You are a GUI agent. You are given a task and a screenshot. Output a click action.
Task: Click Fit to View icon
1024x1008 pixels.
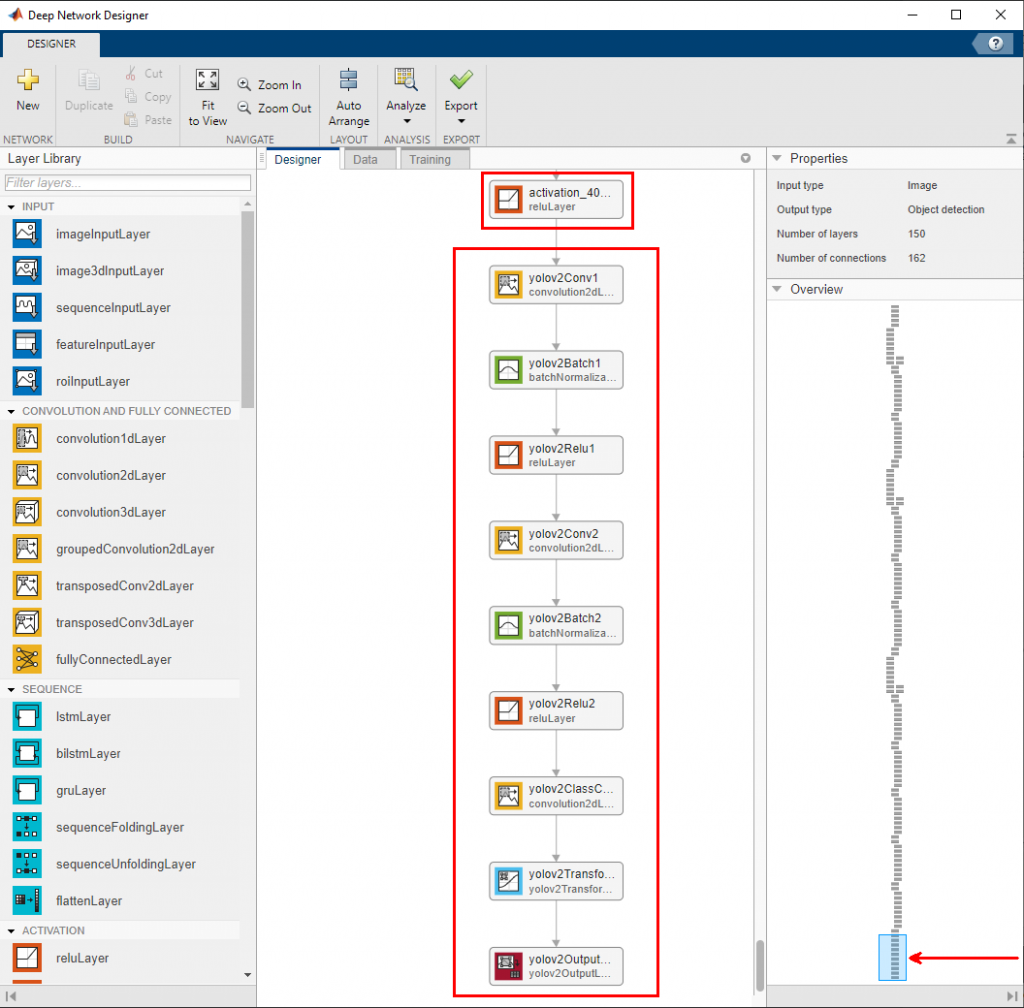(207, 82)
